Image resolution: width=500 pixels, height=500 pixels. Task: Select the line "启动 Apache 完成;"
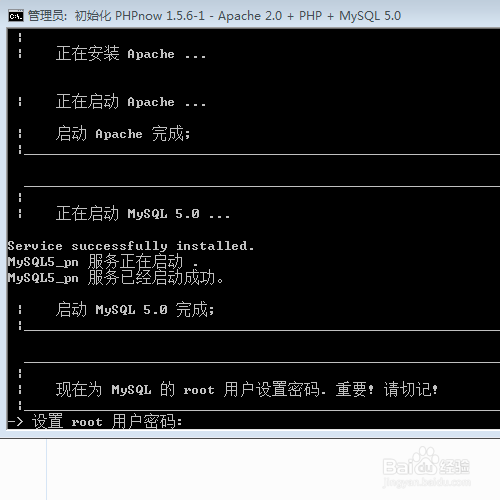tap(123, 133)
